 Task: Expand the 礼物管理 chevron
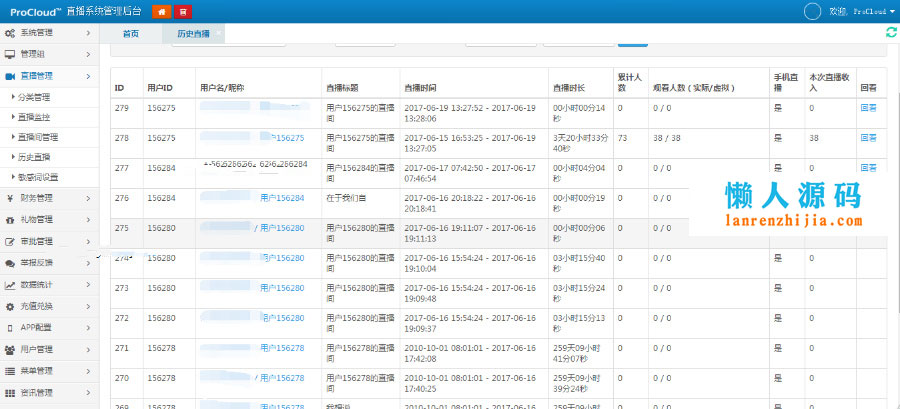[88, 220]
